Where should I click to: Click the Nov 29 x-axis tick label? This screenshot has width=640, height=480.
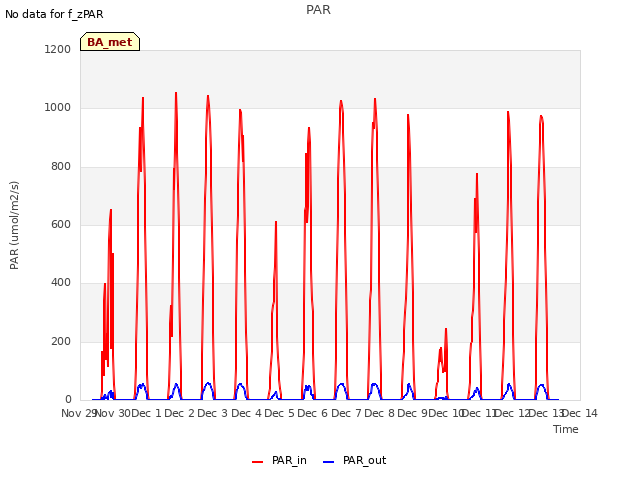click(x=78, y=413)
